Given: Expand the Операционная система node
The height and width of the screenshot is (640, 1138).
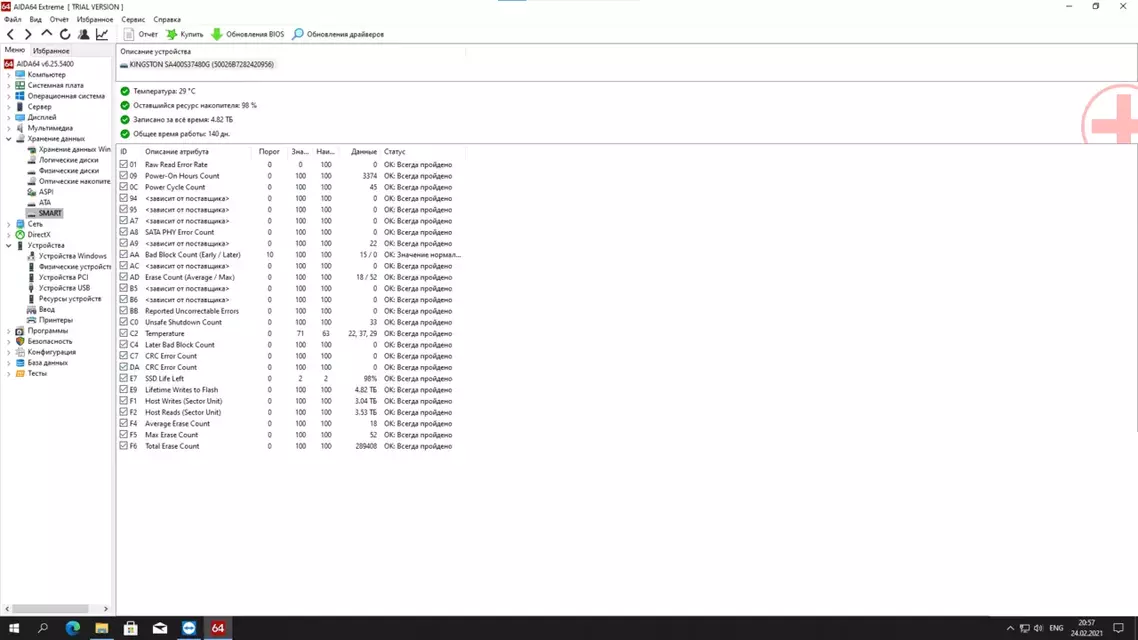Looking at the screenshot, I should click(9, 96).
